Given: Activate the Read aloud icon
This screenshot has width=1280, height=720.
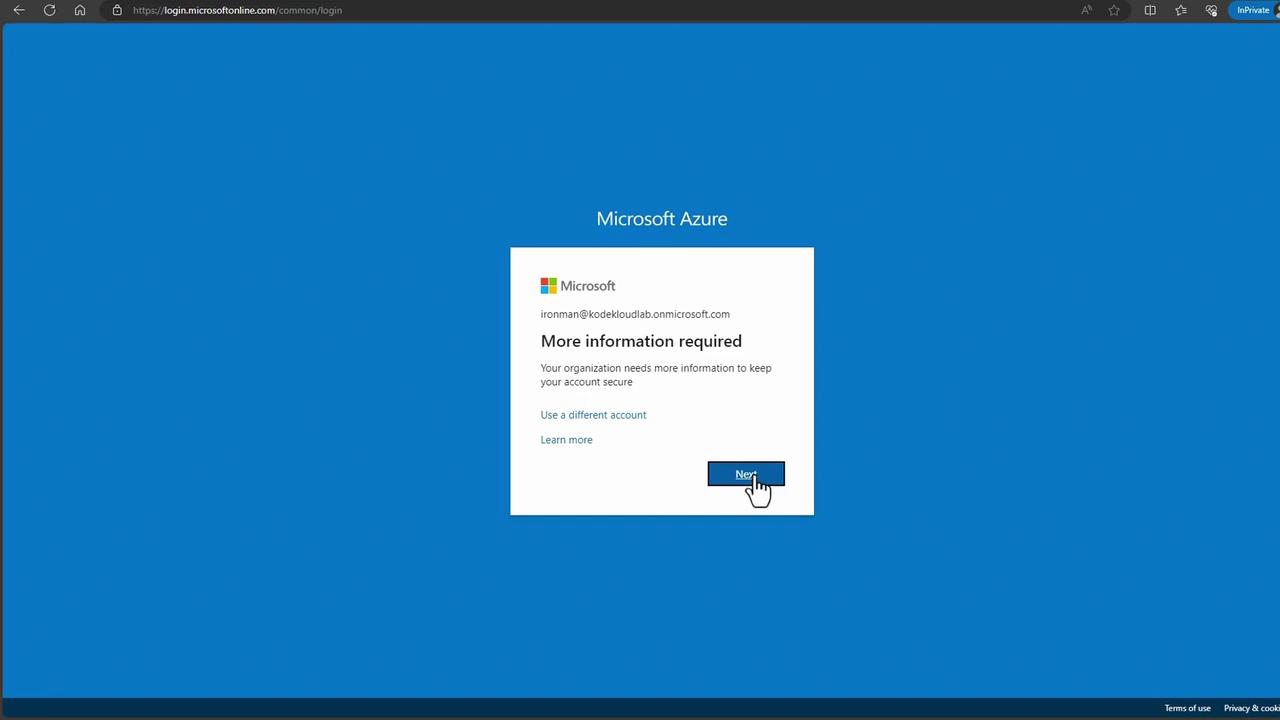Looking at the screenshot, I should click(1086, 10).
